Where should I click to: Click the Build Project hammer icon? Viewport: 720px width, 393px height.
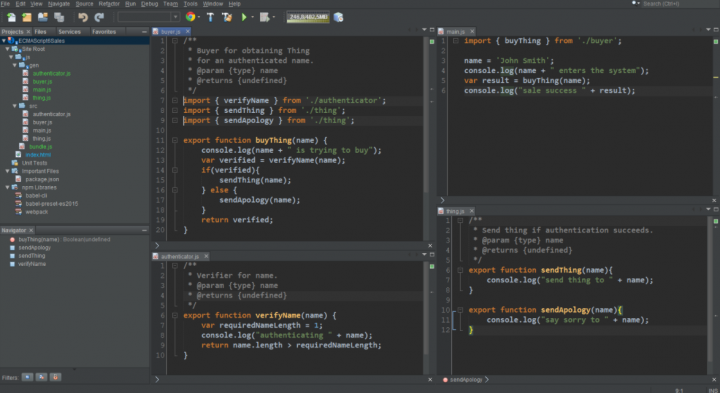[210, 17]
